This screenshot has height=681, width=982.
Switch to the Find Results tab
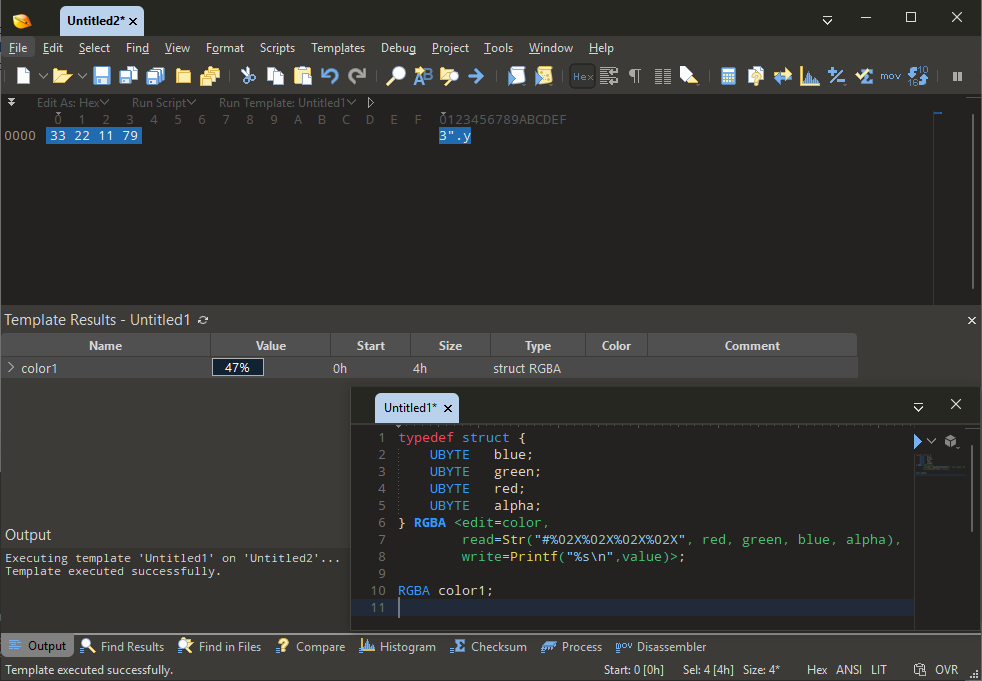[x=122, y=647]
